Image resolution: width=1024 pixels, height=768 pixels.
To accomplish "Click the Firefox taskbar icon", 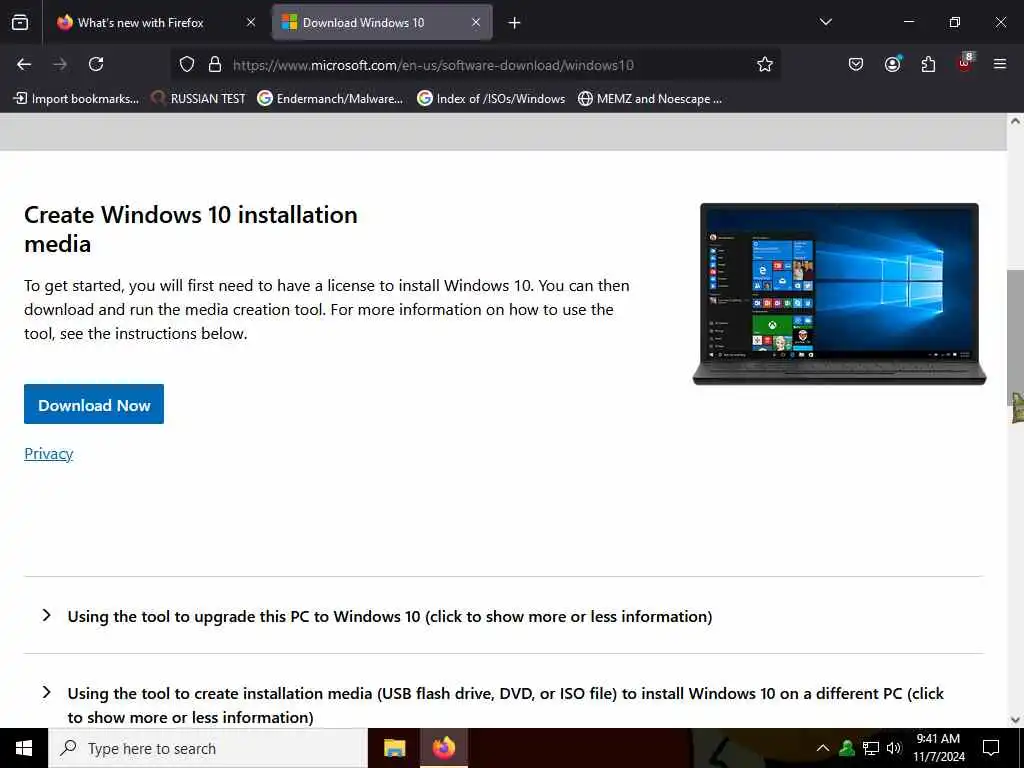I will point(443,748).
